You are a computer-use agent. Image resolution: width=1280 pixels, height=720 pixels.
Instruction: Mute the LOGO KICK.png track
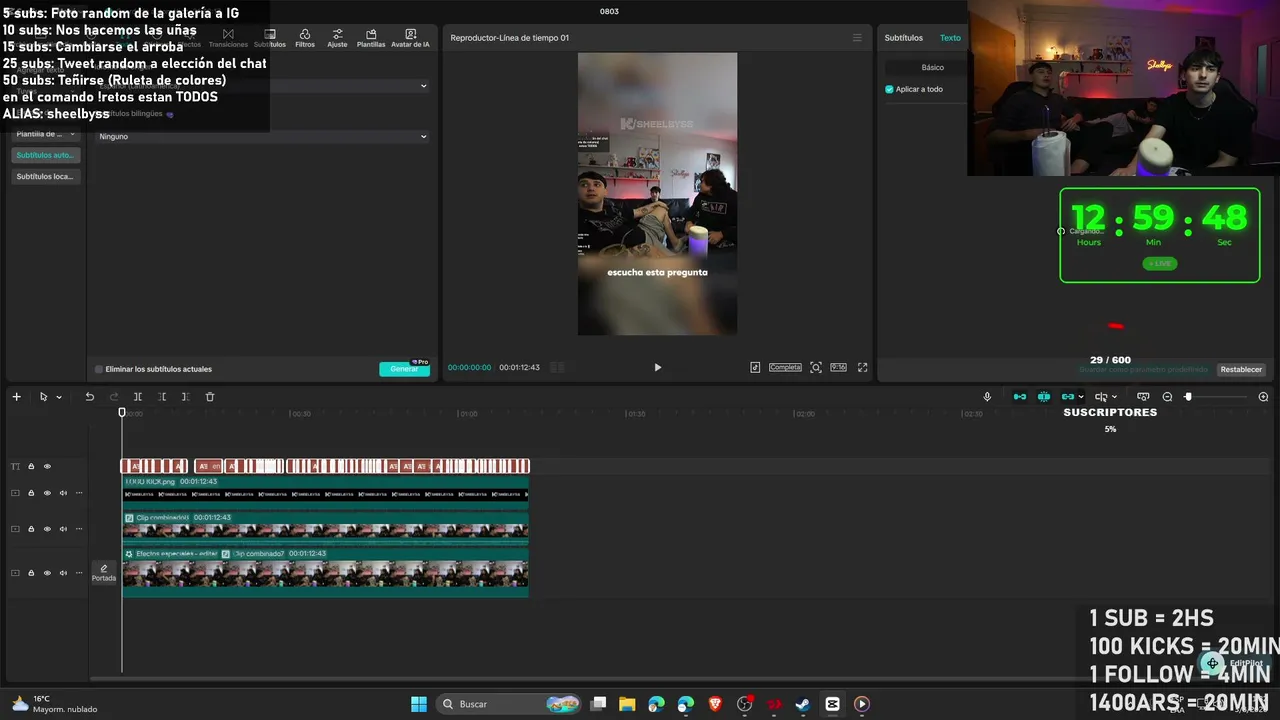coord(63,492)
